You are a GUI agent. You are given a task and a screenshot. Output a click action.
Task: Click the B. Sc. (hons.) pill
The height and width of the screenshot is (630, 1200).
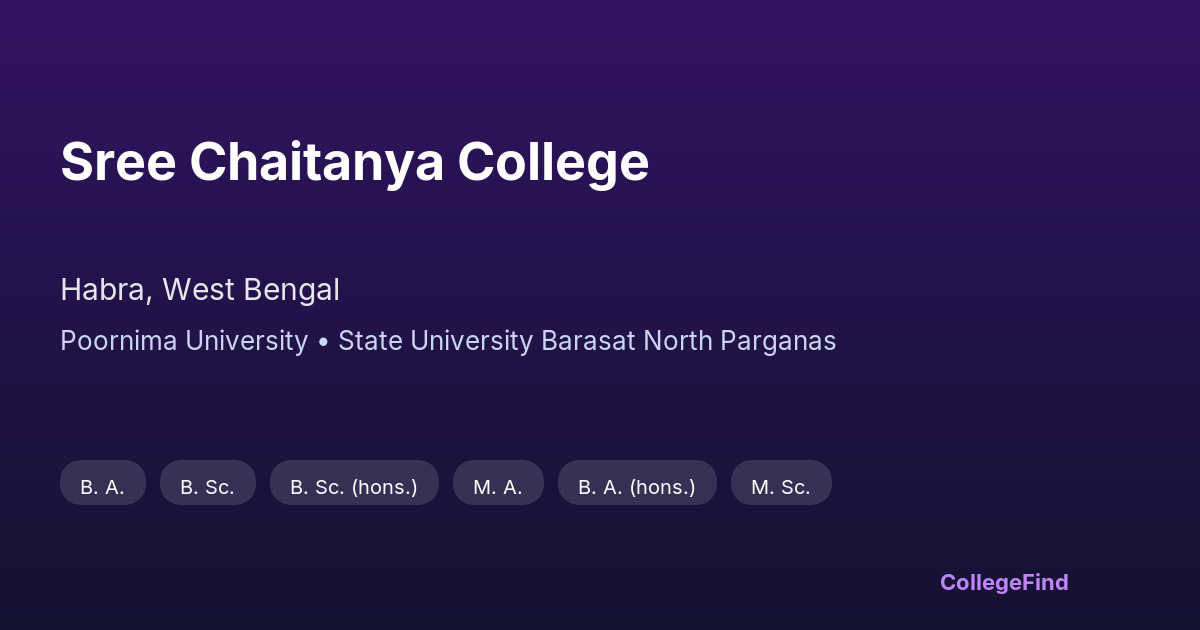click(x=354, y=487)
